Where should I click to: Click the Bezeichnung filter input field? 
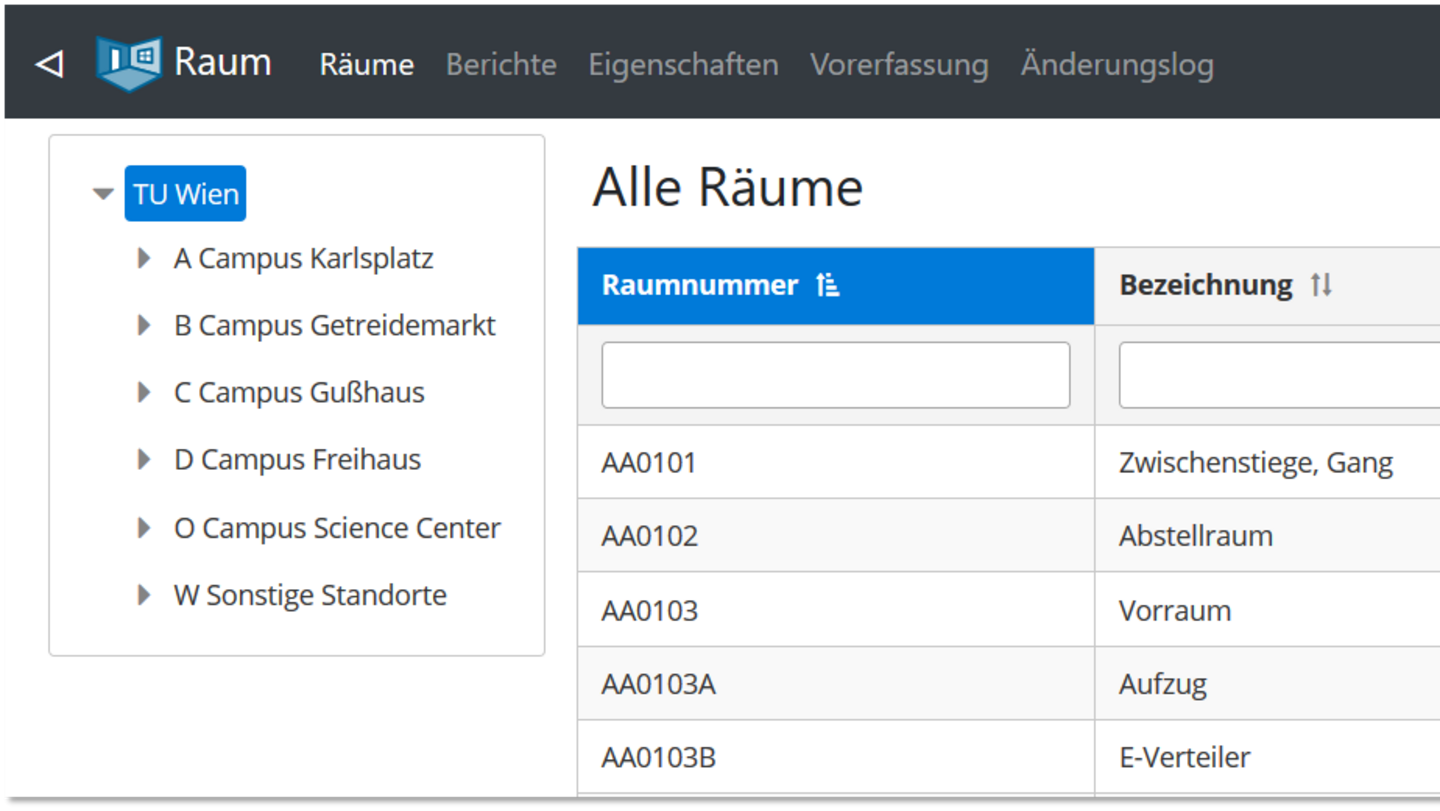[x=1280, y=375]
